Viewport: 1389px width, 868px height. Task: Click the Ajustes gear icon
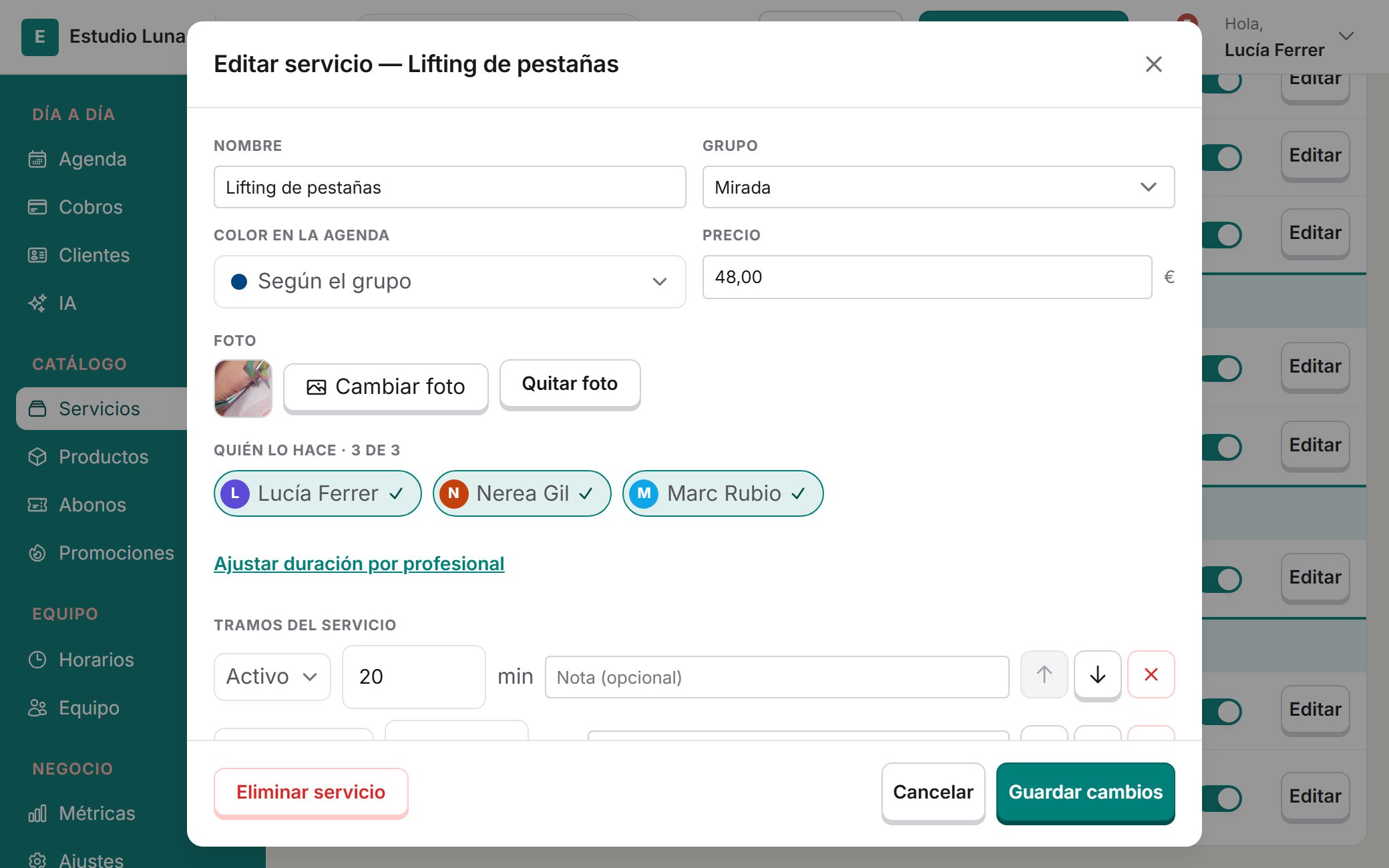37,860
